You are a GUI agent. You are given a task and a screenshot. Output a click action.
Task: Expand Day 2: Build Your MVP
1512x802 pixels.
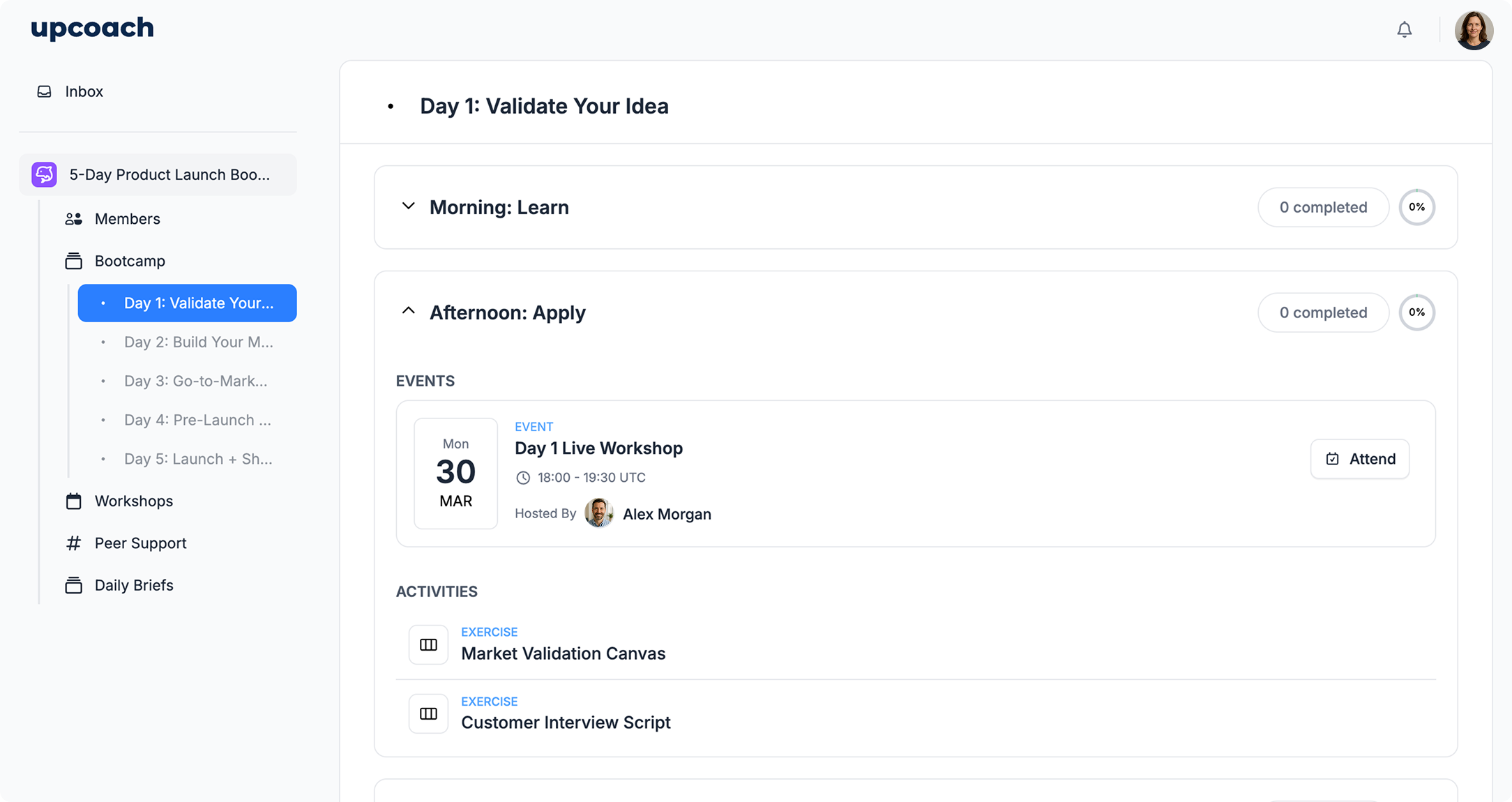pyautogui.click(x=197, y=342)
